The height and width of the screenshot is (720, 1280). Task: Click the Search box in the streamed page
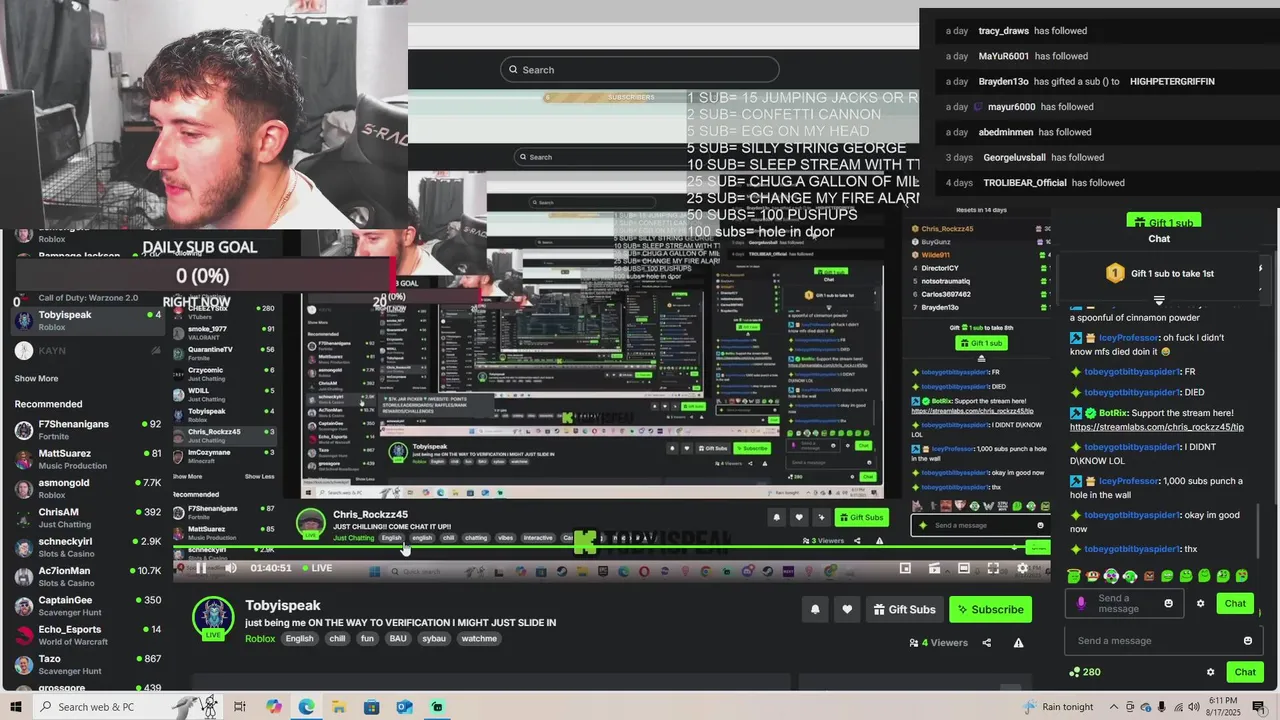(x=640, y=70)
